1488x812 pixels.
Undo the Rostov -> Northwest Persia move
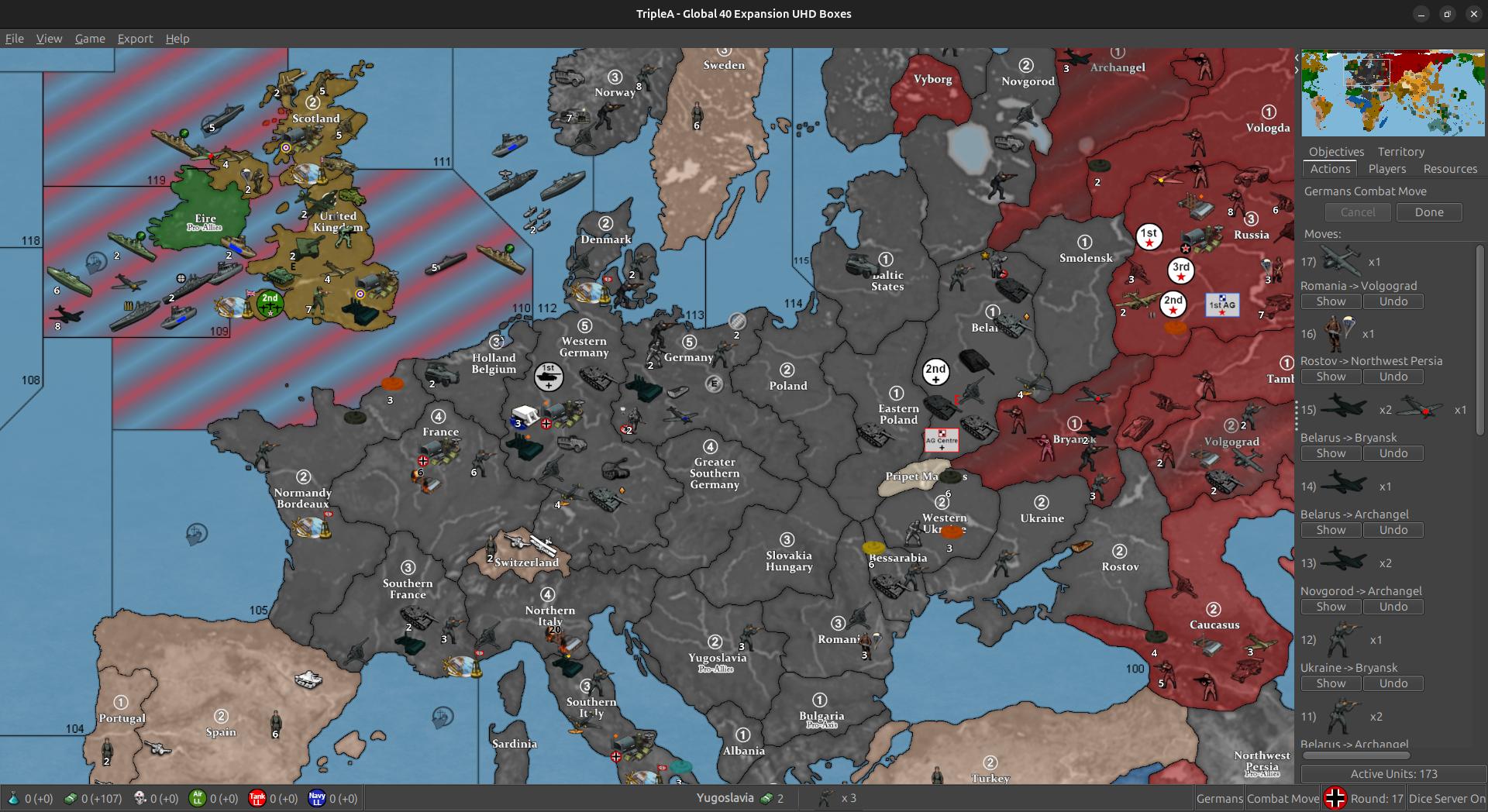click(x=1393, y=377)
